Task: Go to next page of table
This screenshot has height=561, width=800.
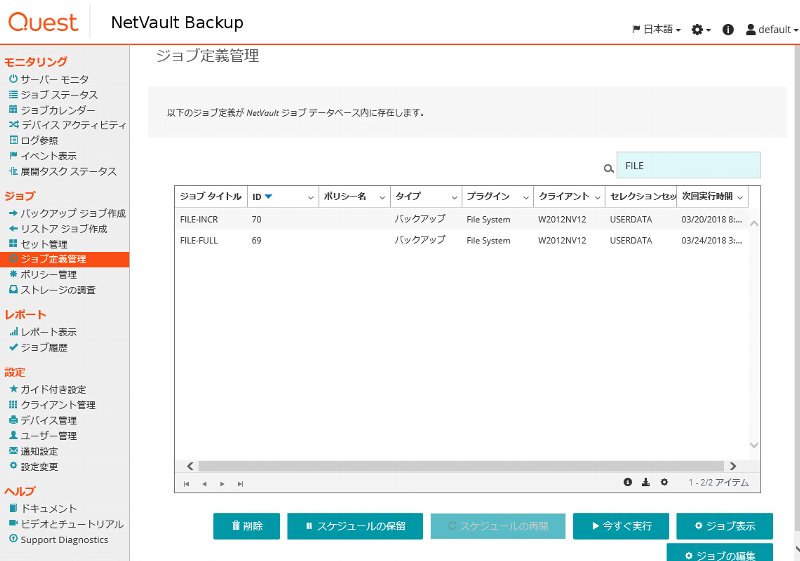Action: [222, 483]
